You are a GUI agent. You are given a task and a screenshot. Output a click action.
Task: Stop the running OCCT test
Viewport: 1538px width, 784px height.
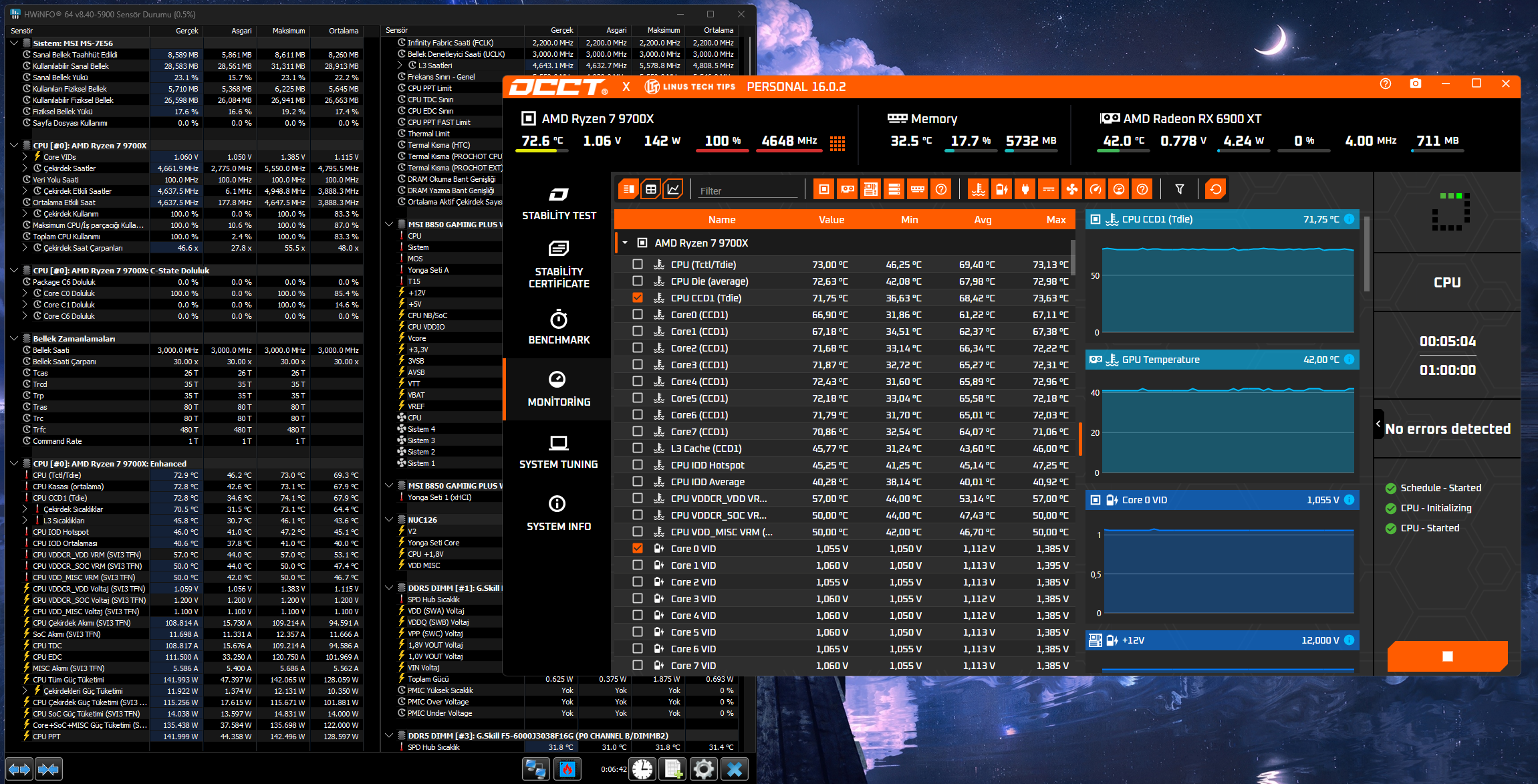click(1448, 656)
